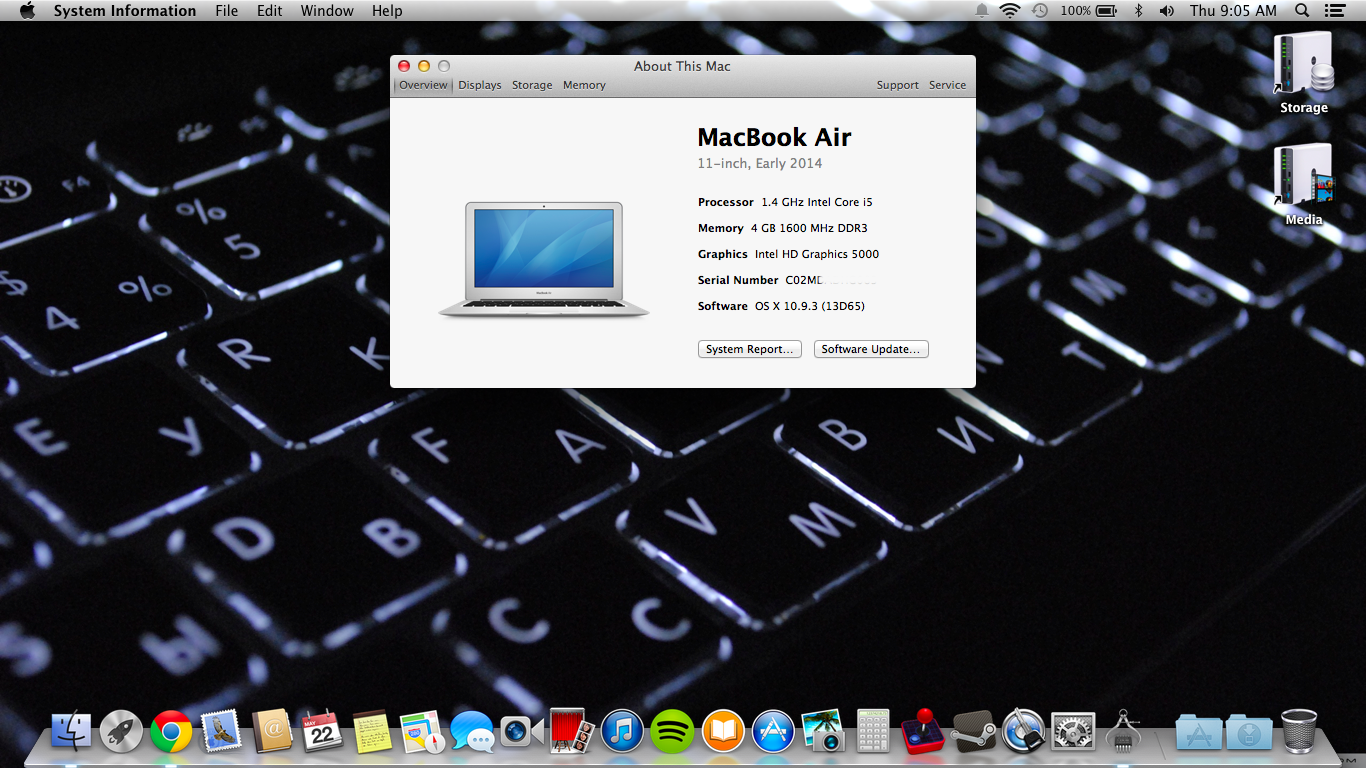Open Calculator from the Dock
This screenshot has height=768, width=1366.
point(873,732)
